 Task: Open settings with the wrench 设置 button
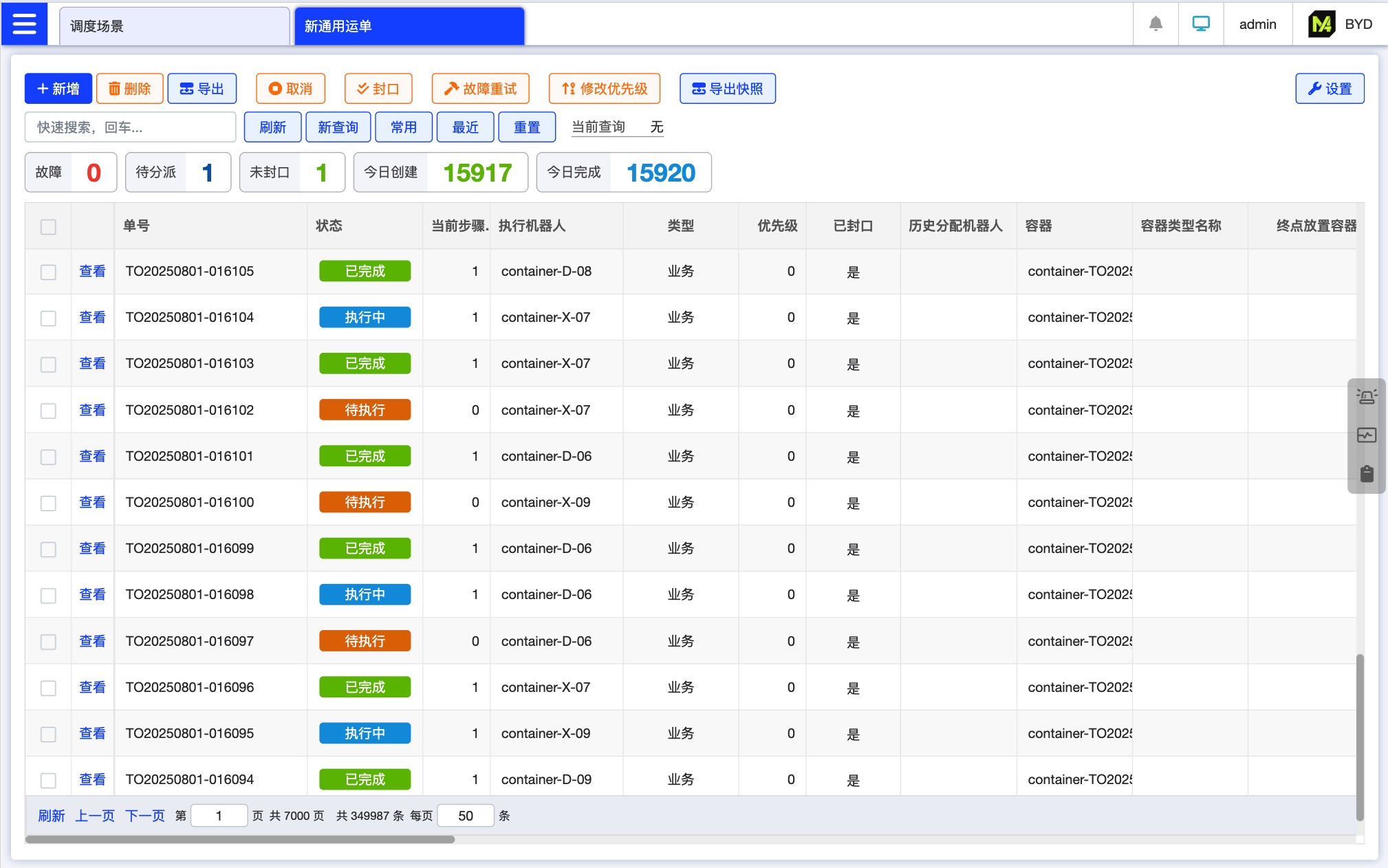[1329, 89]
